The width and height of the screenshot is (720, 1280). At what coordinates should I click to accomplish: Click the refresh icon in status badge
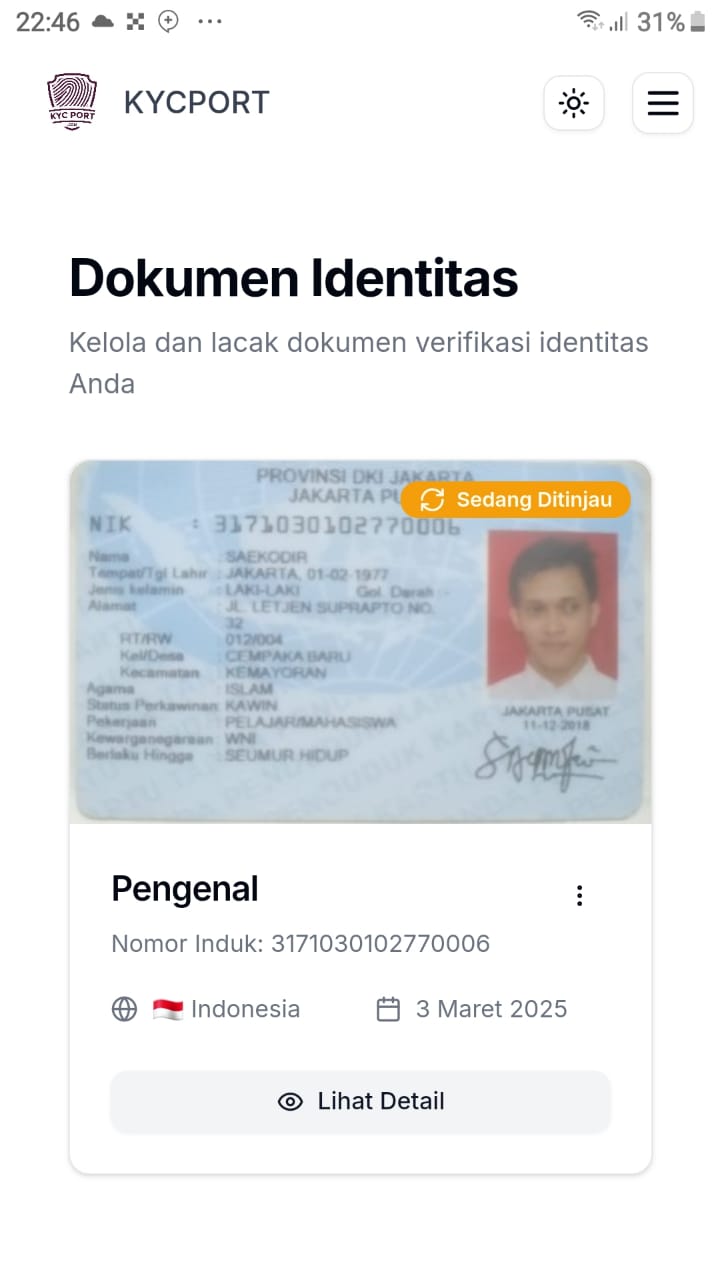432,500
